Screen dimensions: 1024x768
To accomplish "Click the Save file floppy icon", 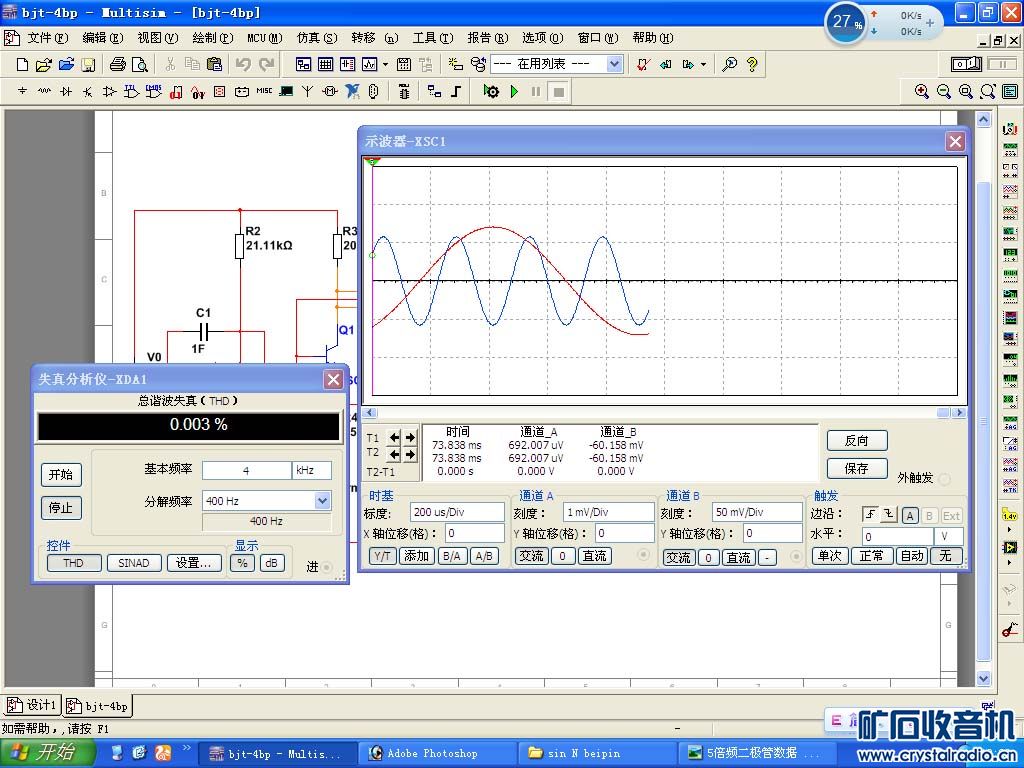I will 88,64.
